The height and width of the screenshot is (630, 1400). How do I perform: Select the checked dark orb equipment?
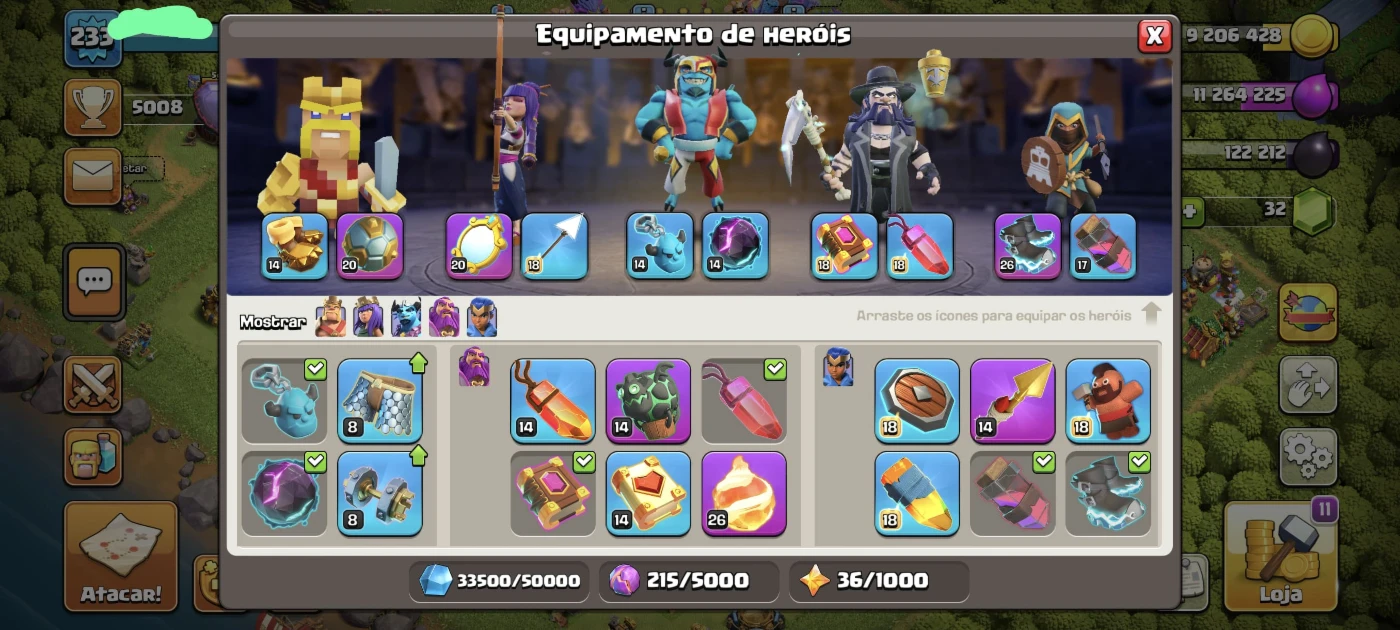[285, 493]
